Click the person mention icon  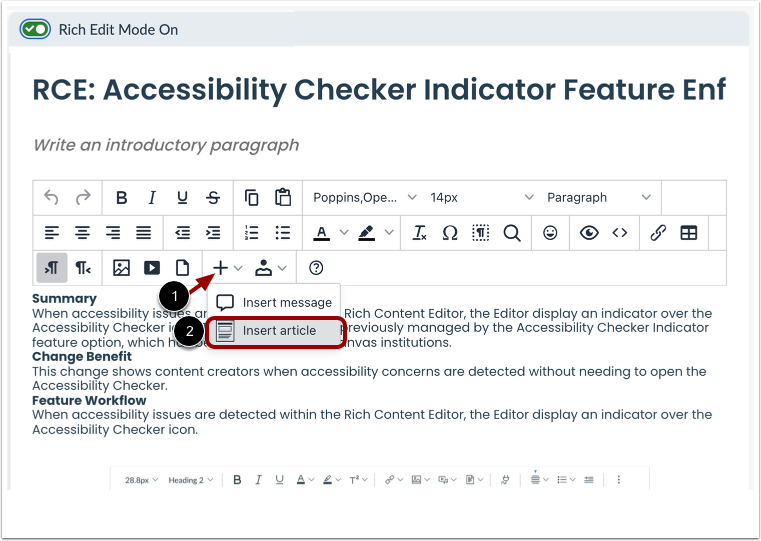264,268
